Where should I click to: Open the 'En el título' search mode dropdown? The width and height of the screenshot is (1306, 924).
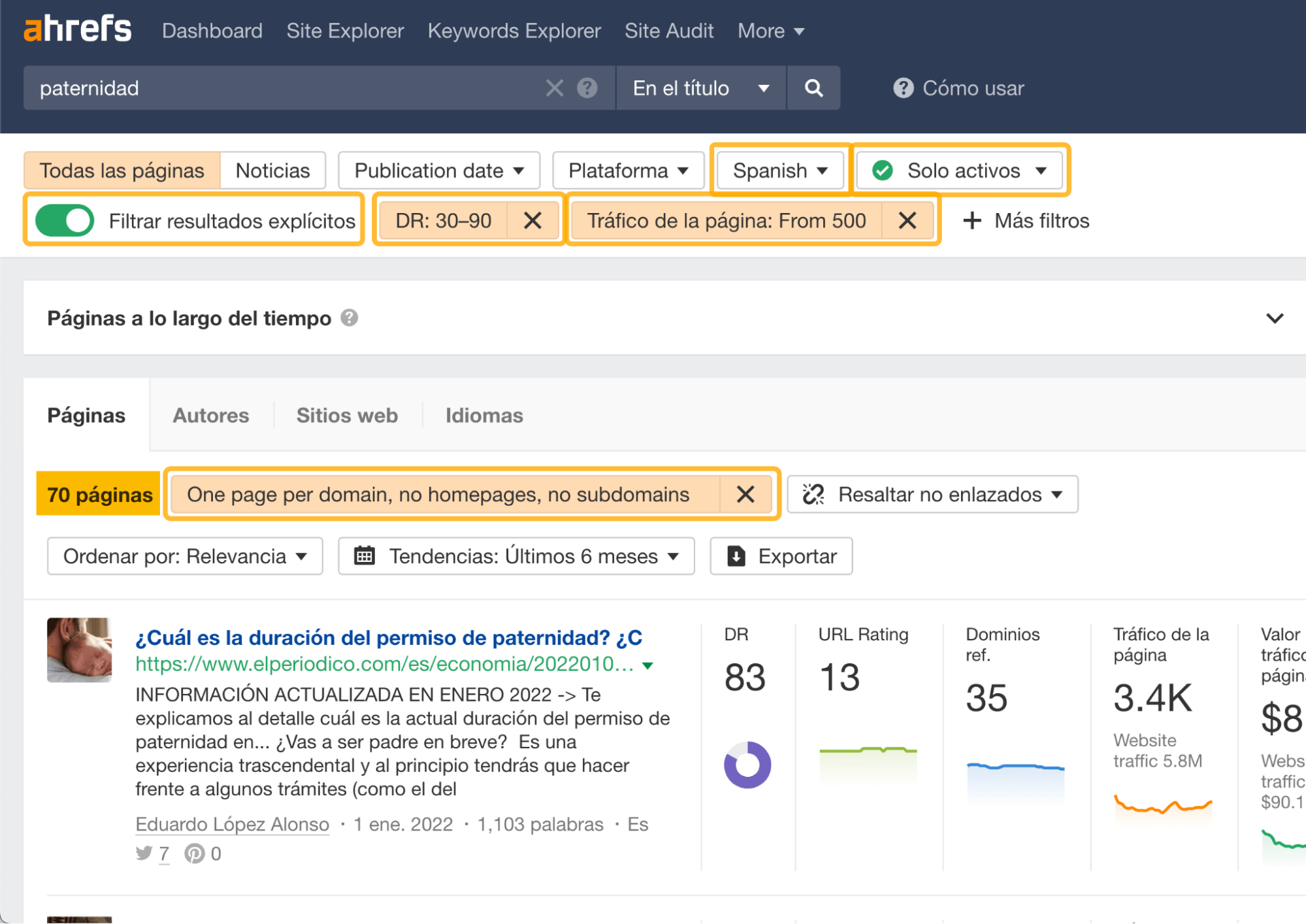tap(699, 88)
